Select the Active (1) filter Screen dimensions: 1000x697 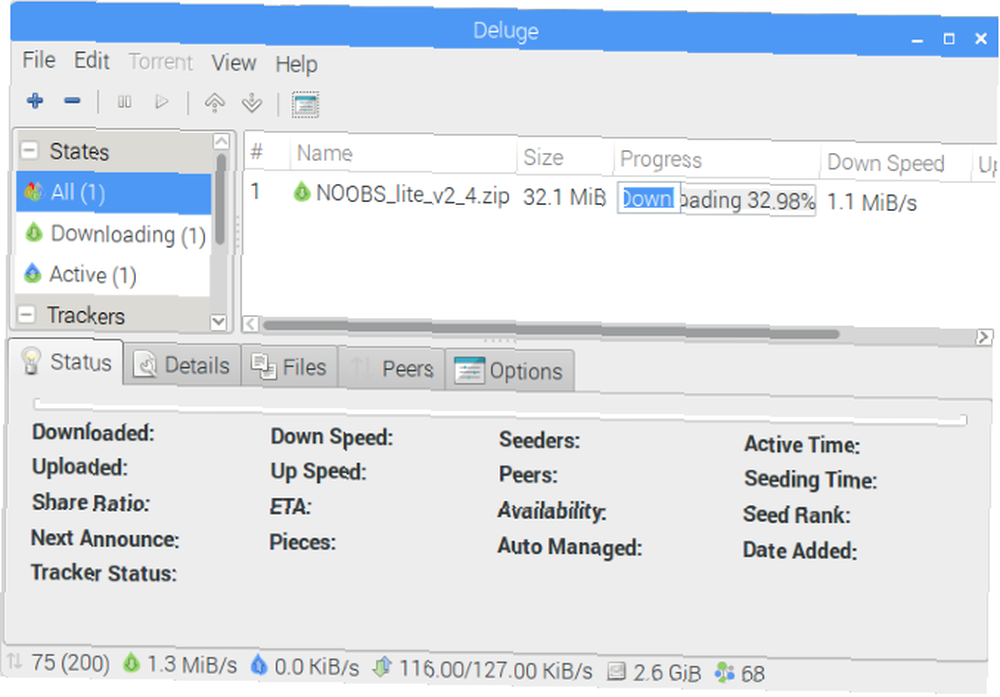(114, 275)
